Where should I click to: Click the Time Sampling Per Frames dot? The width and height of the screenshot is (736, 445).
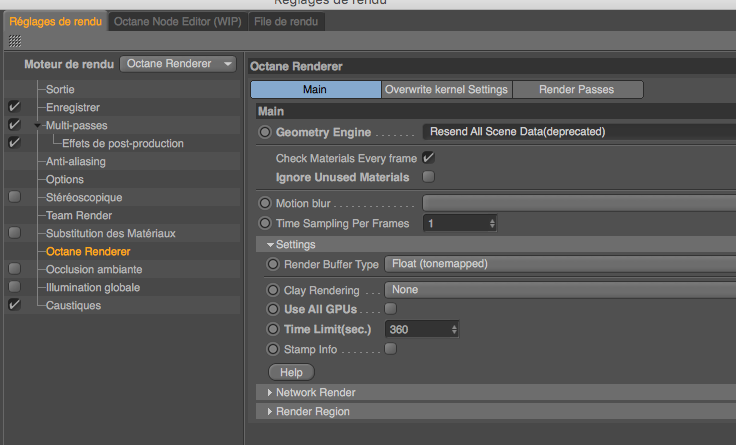tap(265, 223)
